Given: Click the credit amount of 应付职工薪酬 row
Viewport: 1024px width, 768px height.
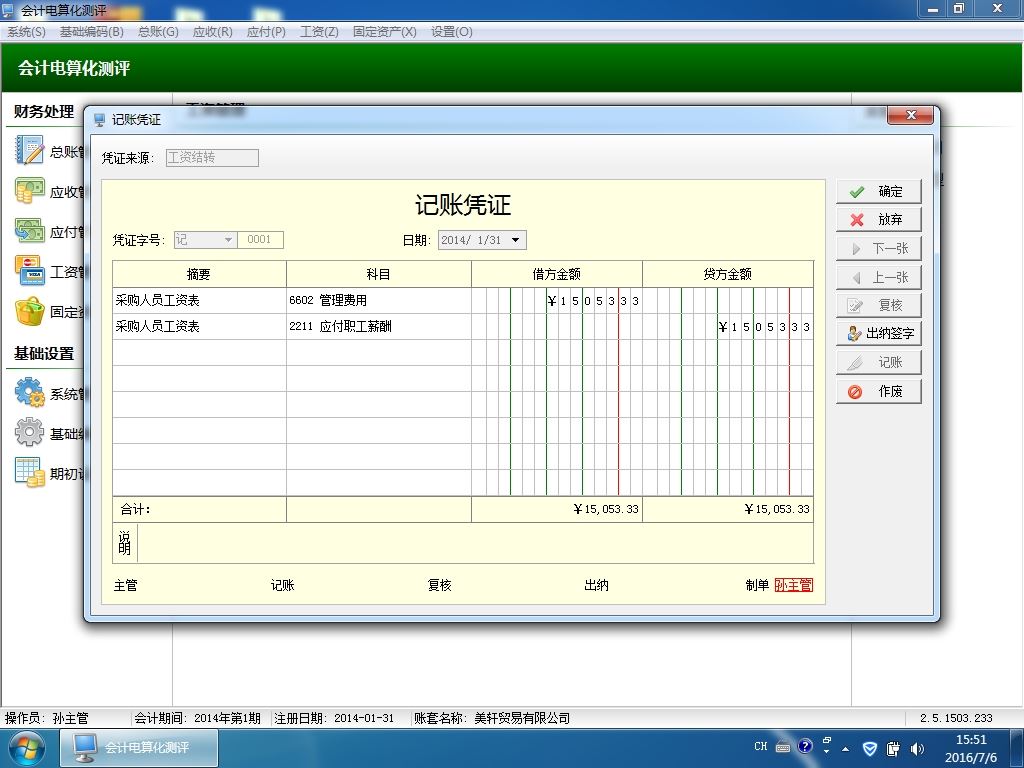Looking at the screenshot, I should (728, 327).
